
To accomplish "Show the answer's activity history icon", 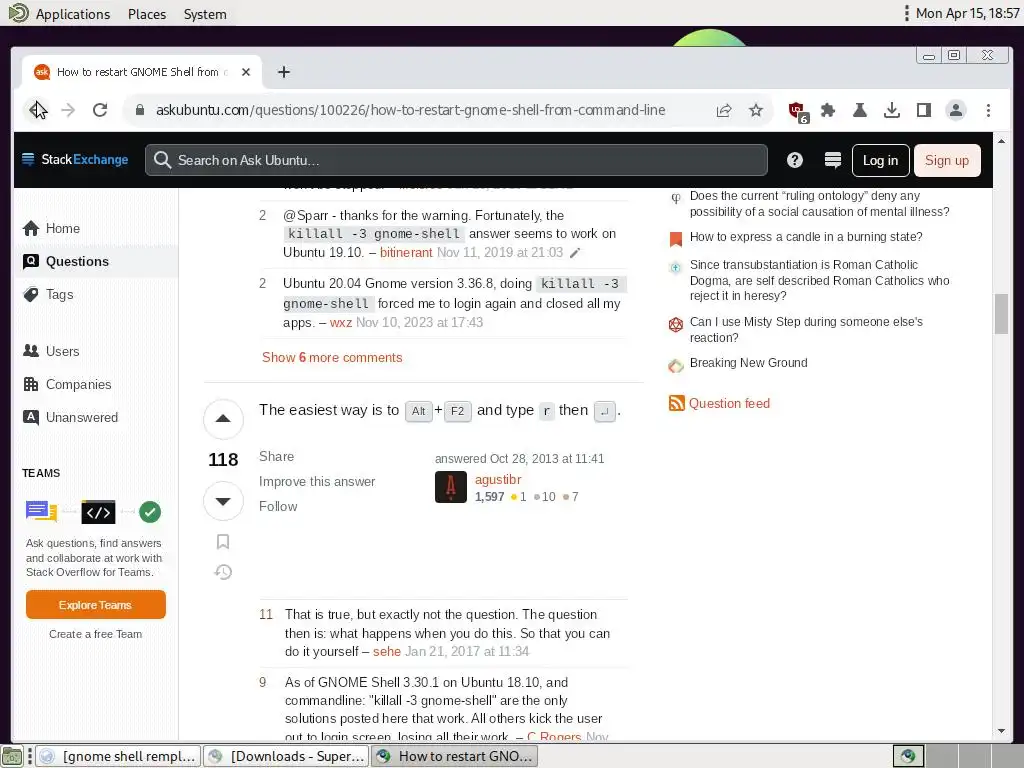I will click(x=223, y=572).
